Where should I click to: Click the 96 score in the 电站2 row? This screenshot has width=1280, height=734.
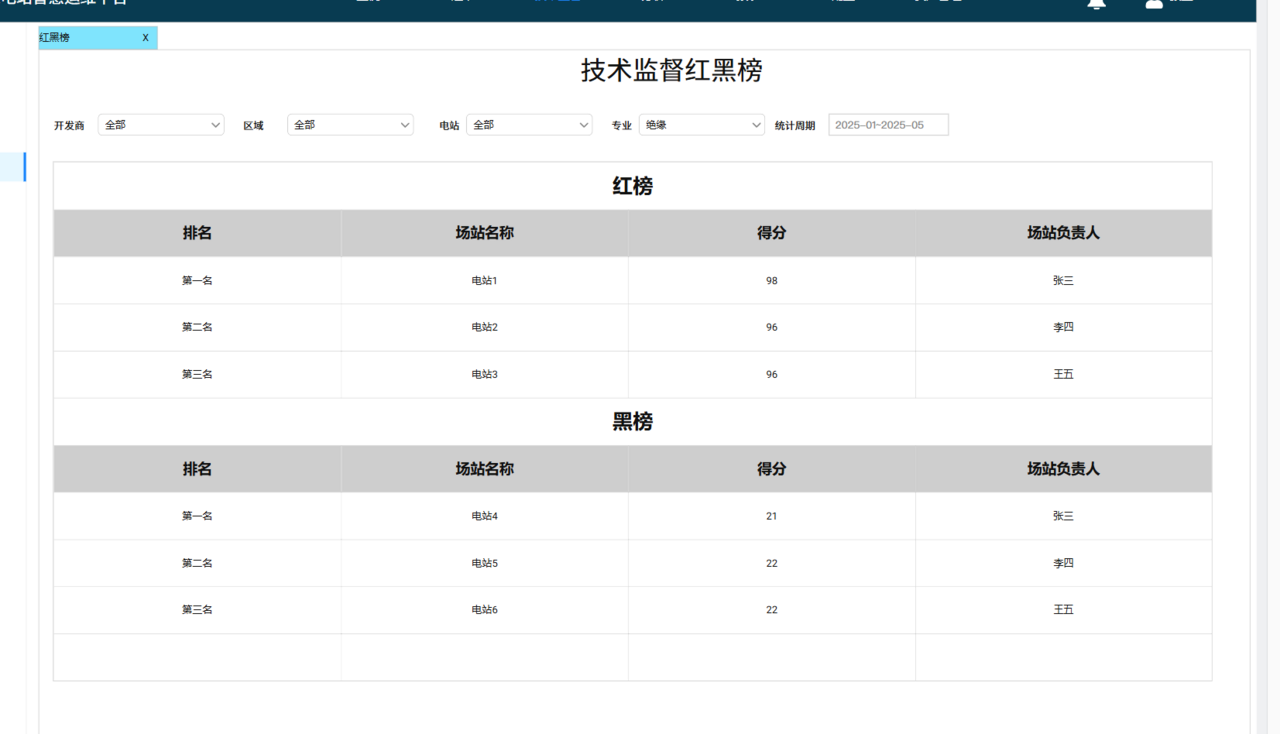(772, 328)
